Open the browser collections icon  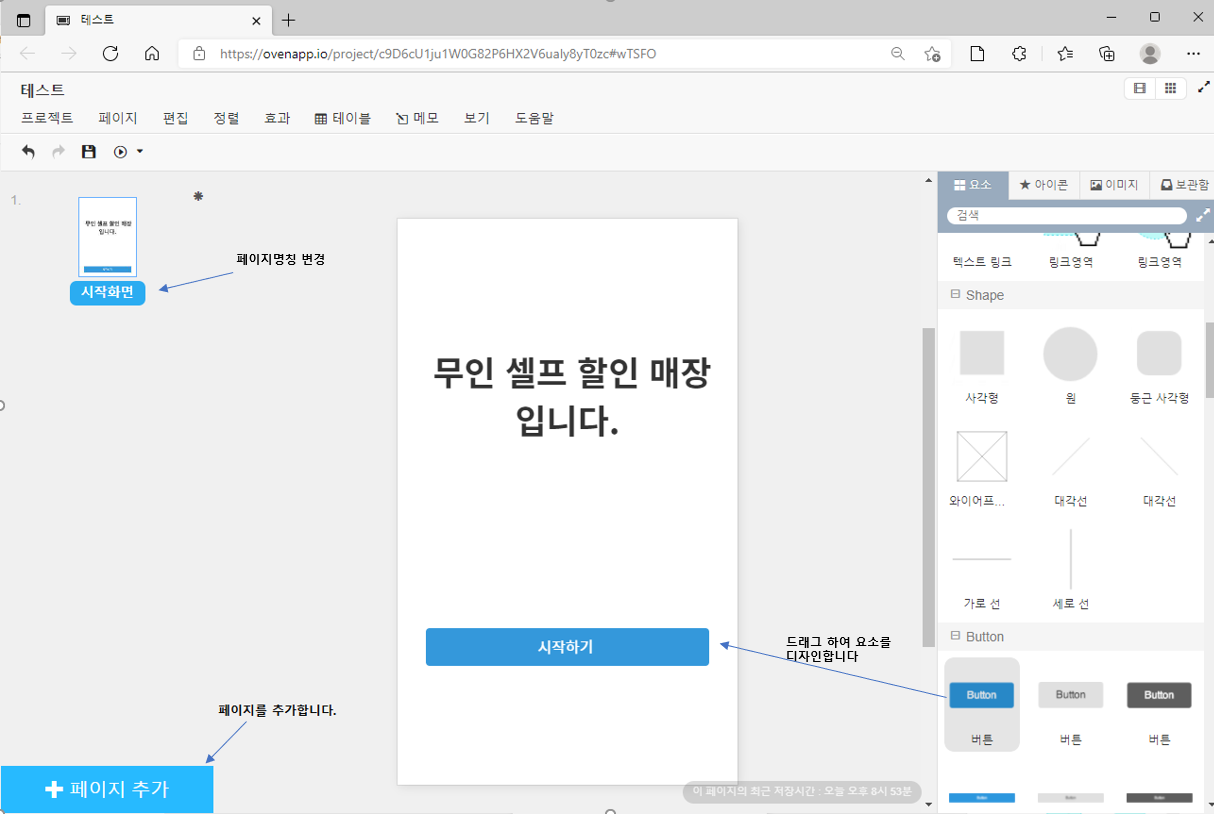[x=1107, y=54]
